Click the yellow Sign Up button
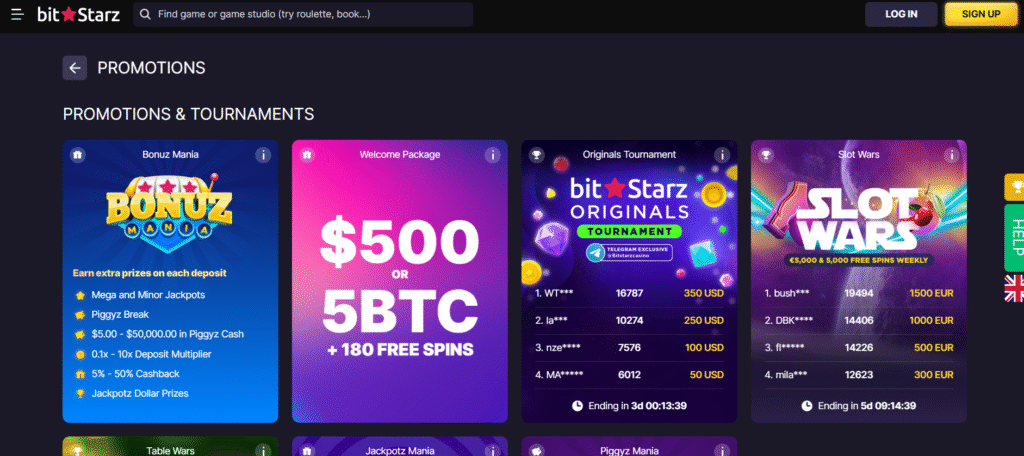This screenshot has width=1024, height=456. pos(980,14)
